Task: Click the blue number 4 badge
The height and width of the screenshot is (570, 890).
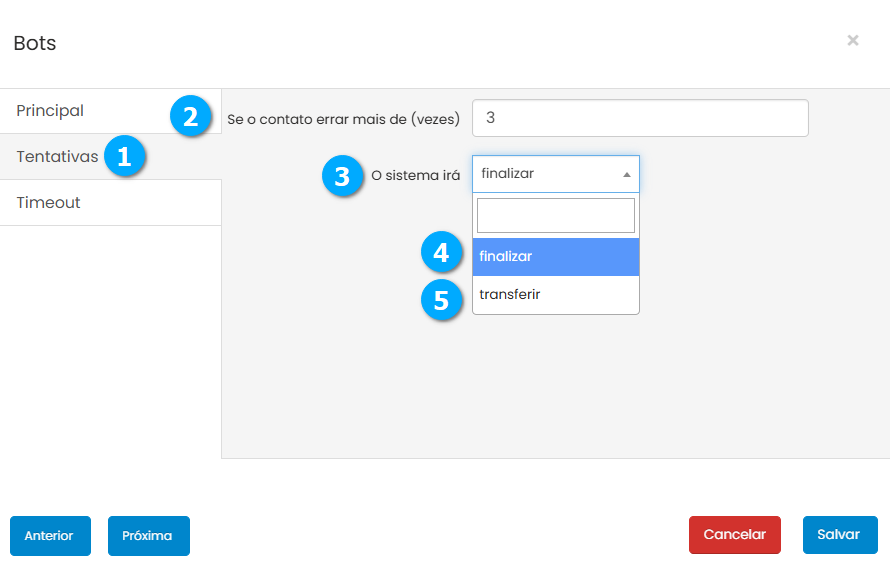Action: tap(441, 255)
